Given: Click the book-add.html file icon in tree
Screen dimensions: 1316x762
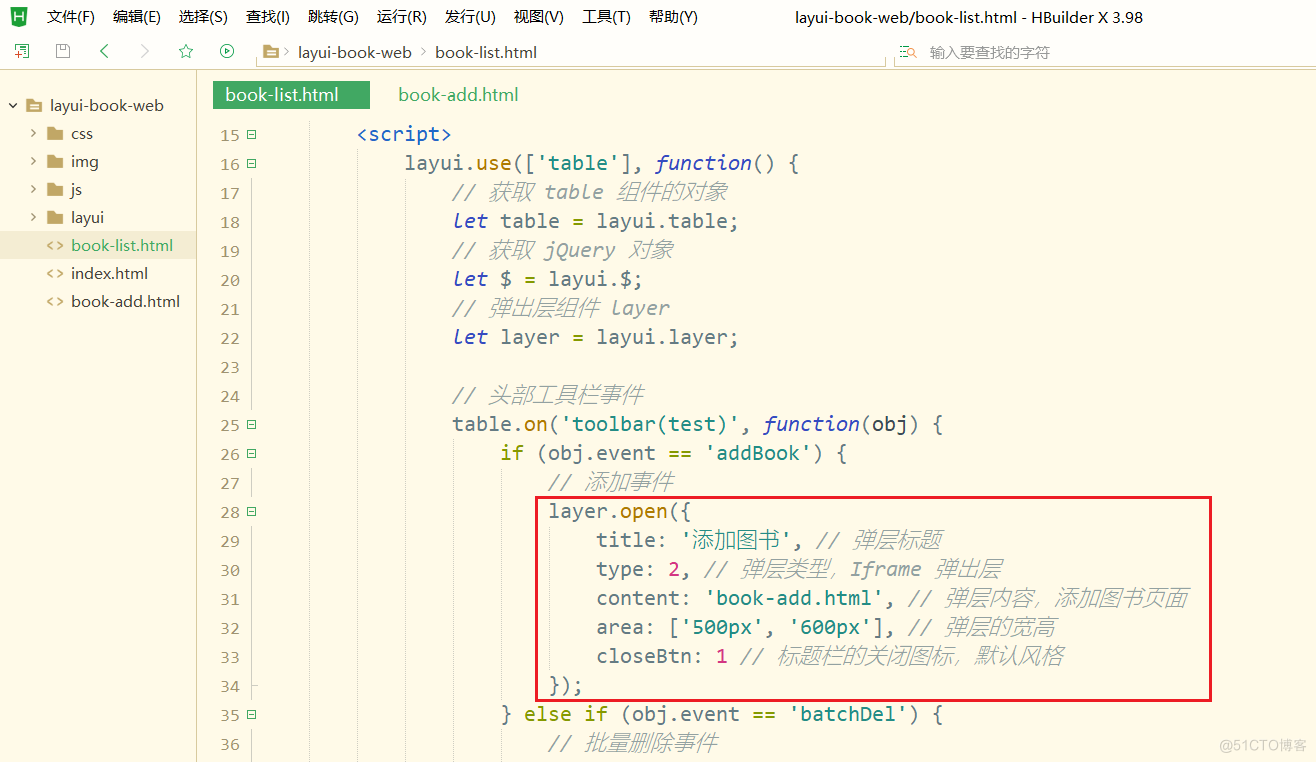Looking at the screenshot, I should 55,301.
